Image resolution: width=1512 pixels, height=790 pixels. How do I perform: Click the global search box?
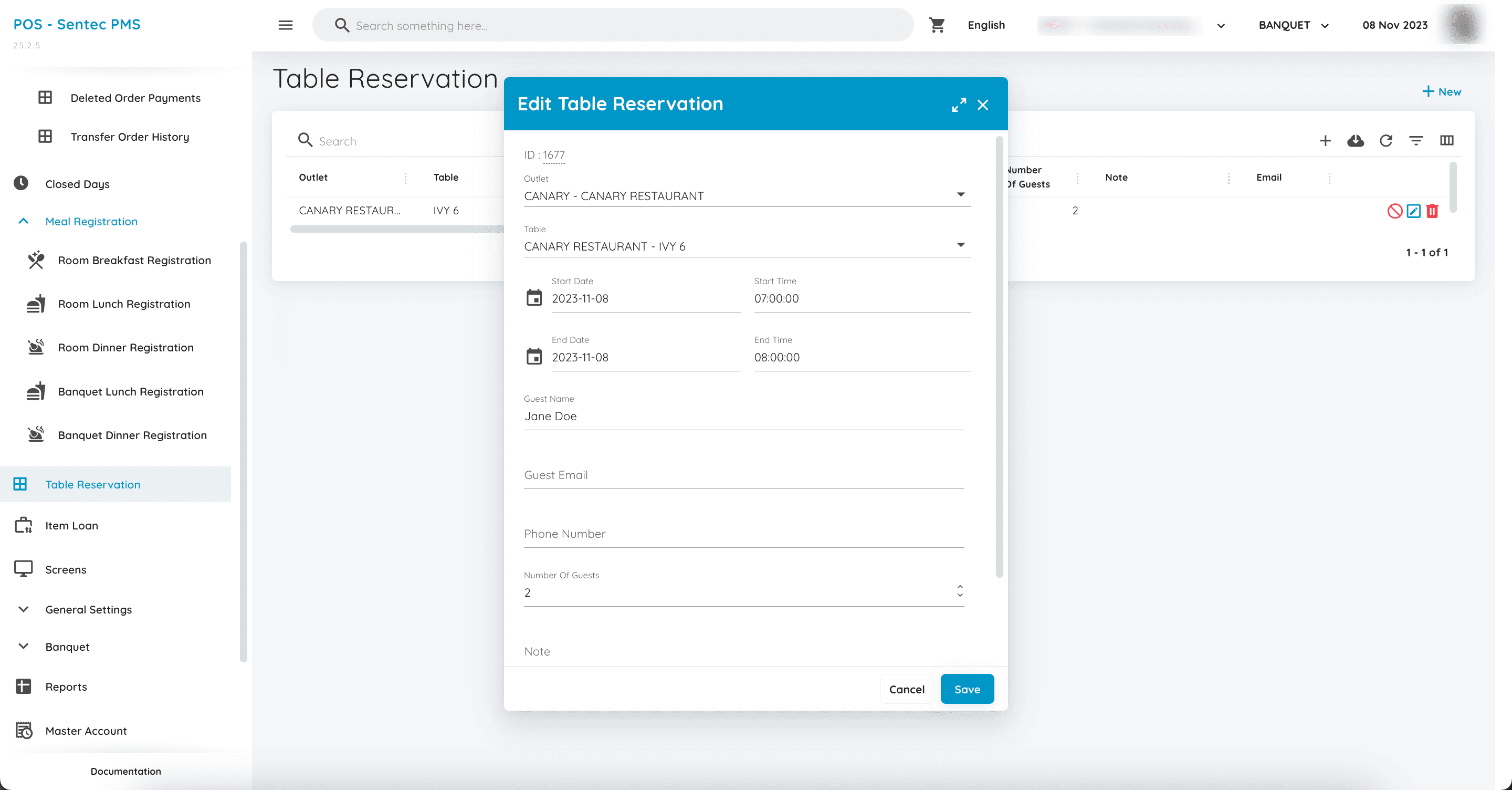tap(613, 25)
